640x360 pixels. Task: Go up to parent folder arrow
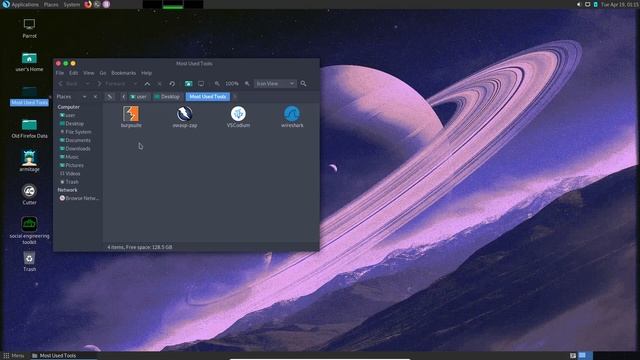[147, 84]
